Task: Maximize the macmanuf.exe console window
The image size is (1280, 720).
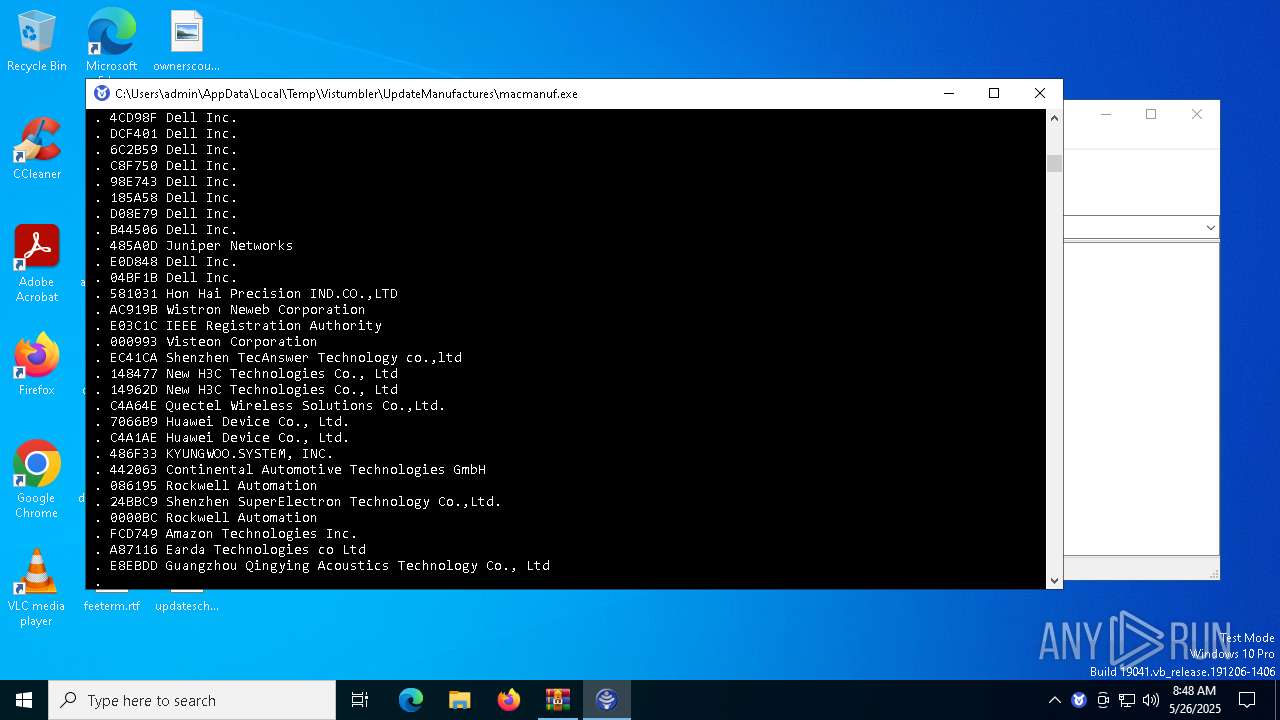Action: tap(994, 93)
